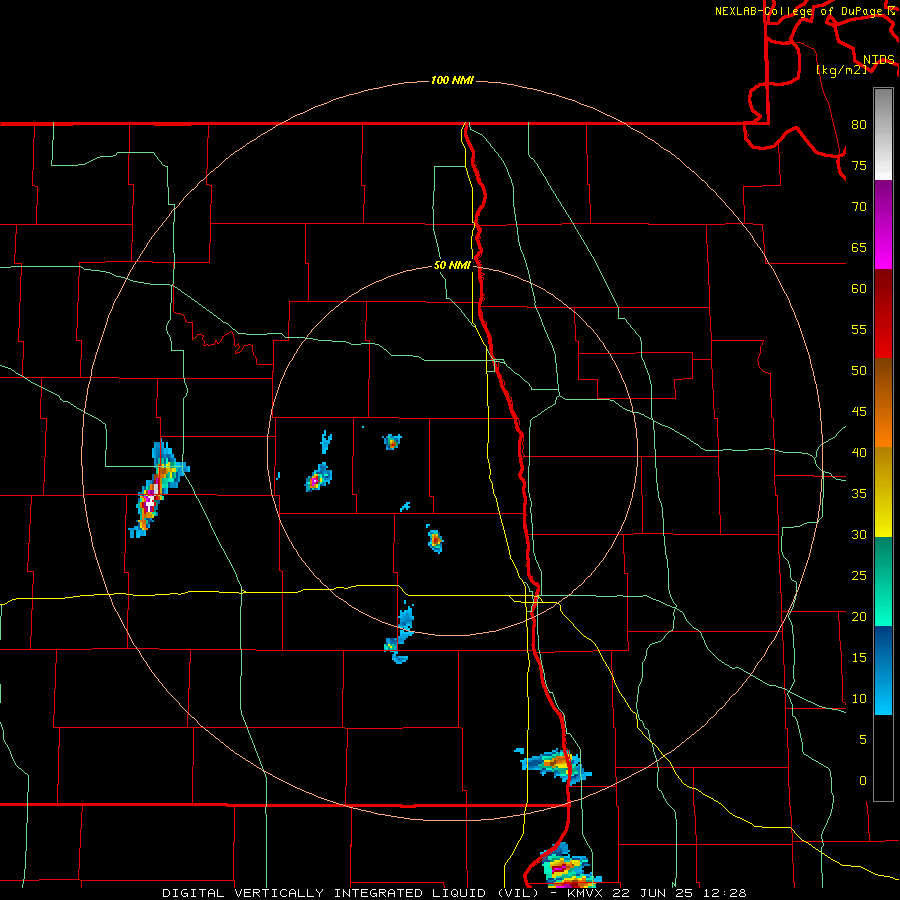The height and width of the screenshot is (900, 900).
Task: Select the 35 value on the color scale
Action: click(x=859, y=494)
